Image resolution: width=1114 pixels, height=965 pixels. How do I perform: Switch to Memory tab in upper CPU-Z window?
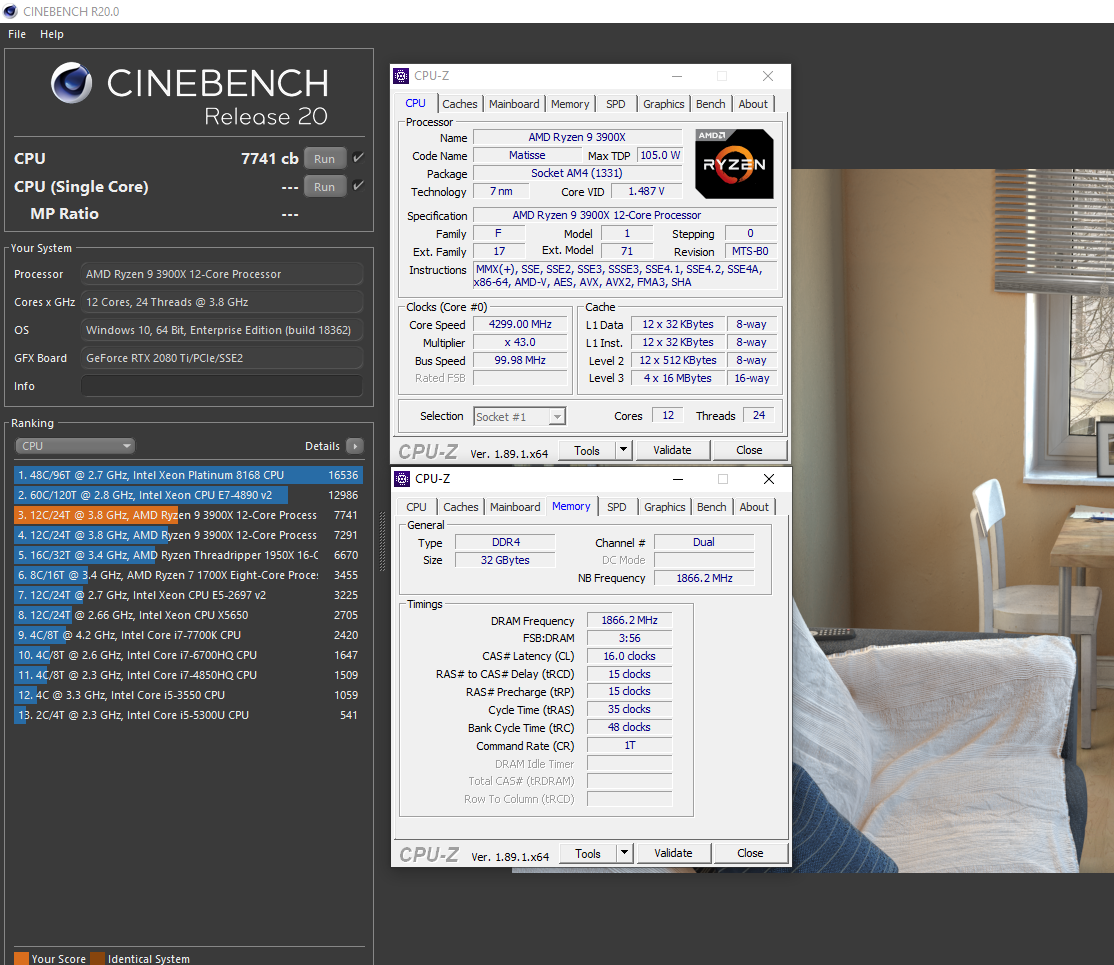[570, 104]
